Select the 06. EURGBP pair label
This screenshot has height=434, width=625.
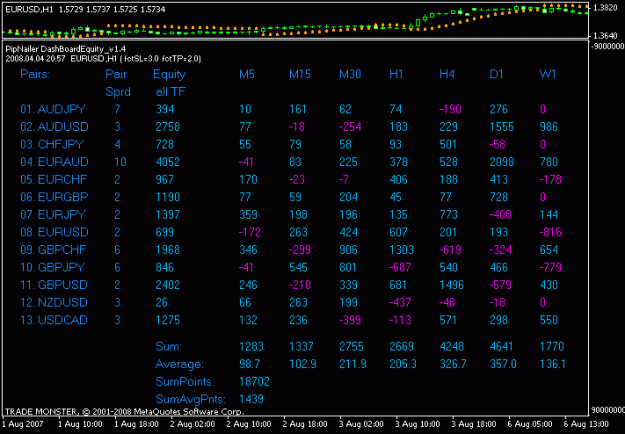54,197
